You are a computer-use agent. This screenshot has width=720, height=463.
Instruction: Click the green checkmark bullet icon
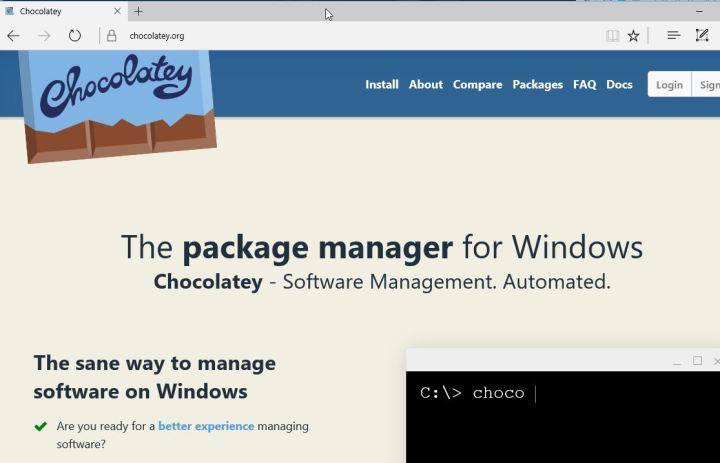tap(41, 426)
